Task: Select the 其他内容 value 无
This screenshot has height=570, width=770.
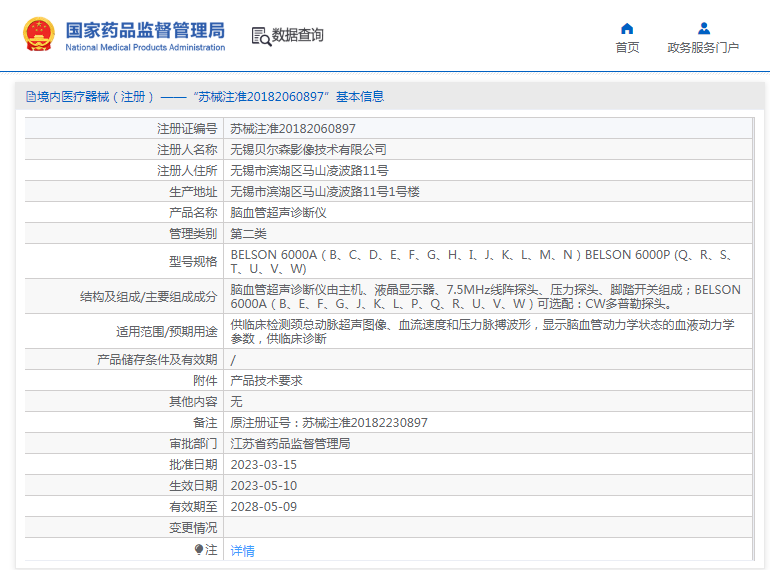Action: click(x=237, y=402)
